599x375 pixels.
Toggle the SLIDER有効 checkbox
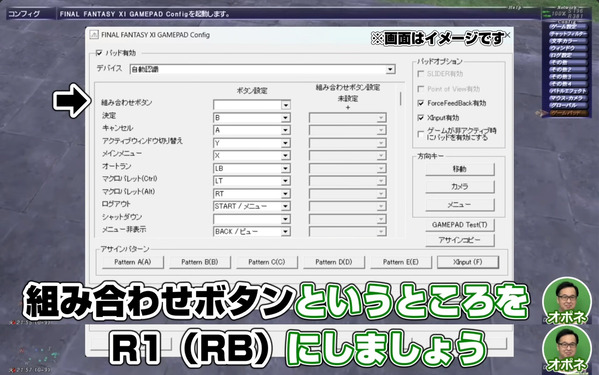click(421, 74)
